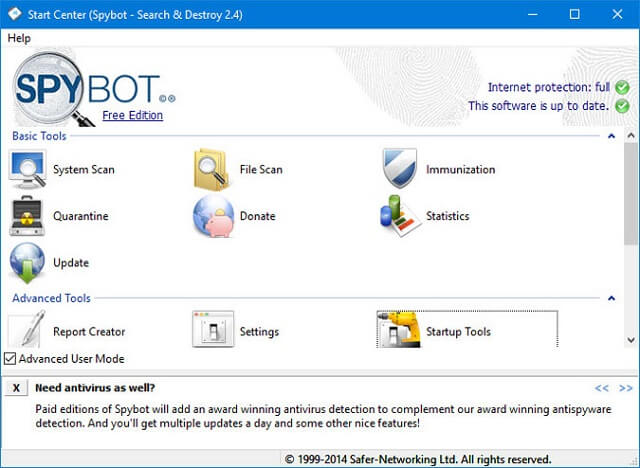This screenshot has width=640, height=468.
Task: Click the Update globe icon
Action: click(27, 263)
